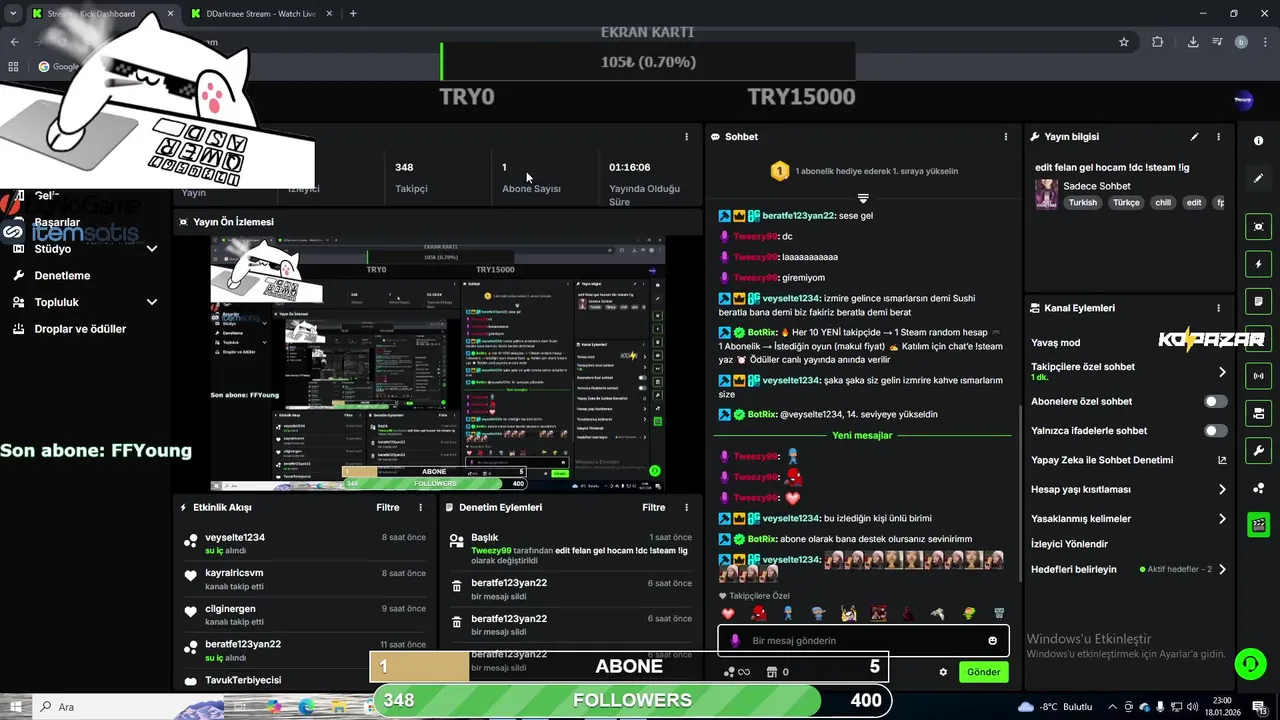Open the clapperboard clips icon in sidebar
This screenshot has width=1280, height=720.
tap(1258, 524)
